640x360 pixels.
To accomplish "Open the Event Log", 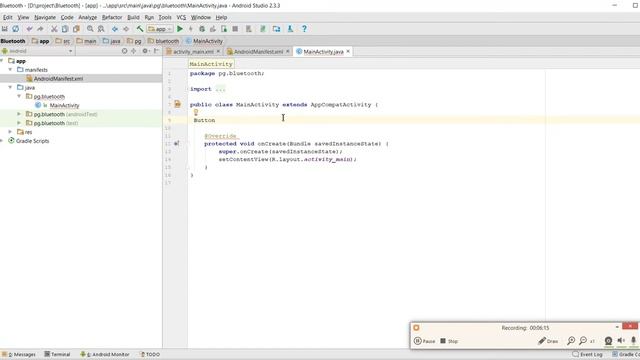I will (x=587, y=354).
